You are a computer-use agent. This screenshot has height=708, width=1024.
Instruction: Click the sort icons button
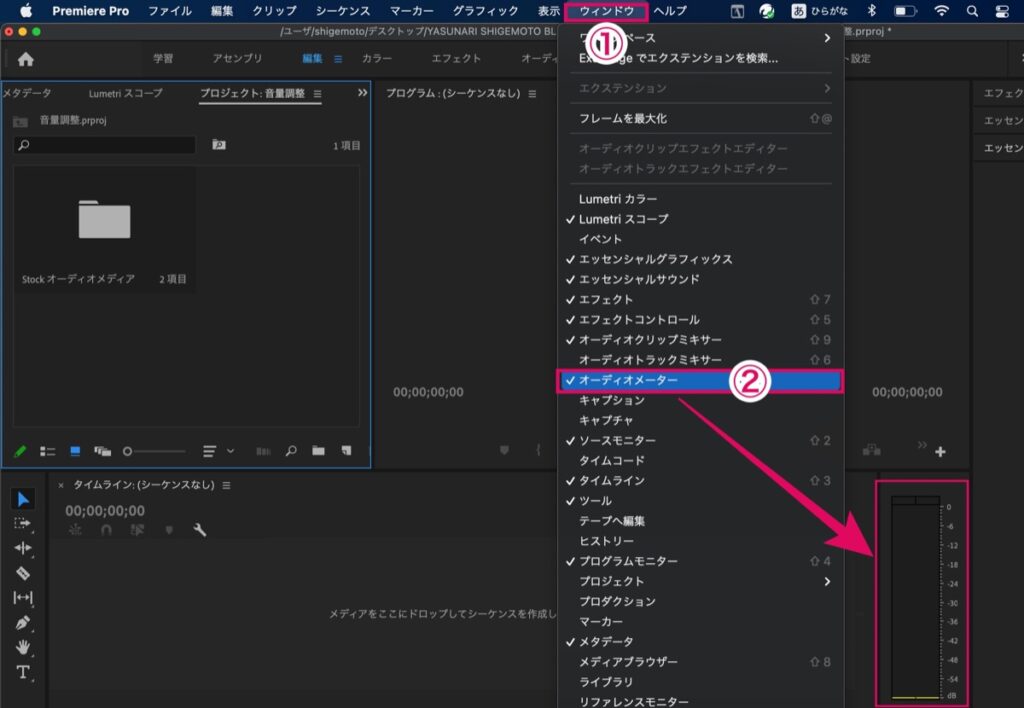point(209,451)
